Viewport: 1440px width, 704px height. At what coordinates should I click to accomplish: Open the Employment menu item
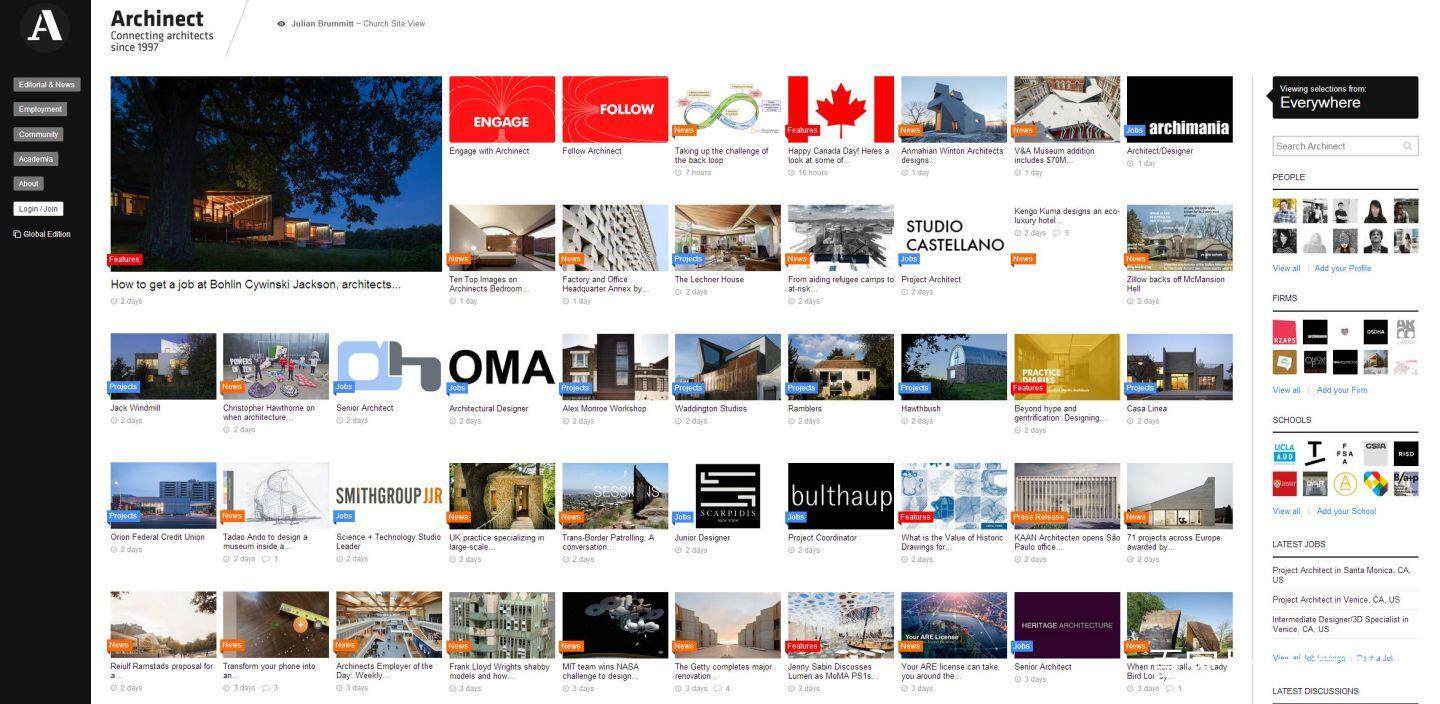(40, 110)
